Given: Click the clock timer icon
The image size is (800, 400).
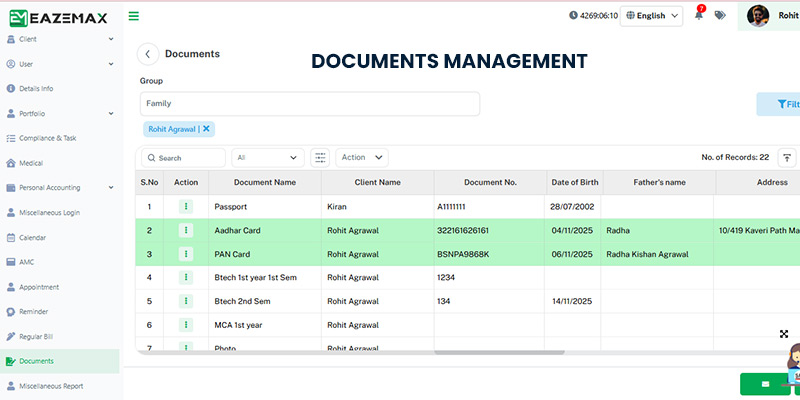Looking at the screenshot, I should pos(573,16).
